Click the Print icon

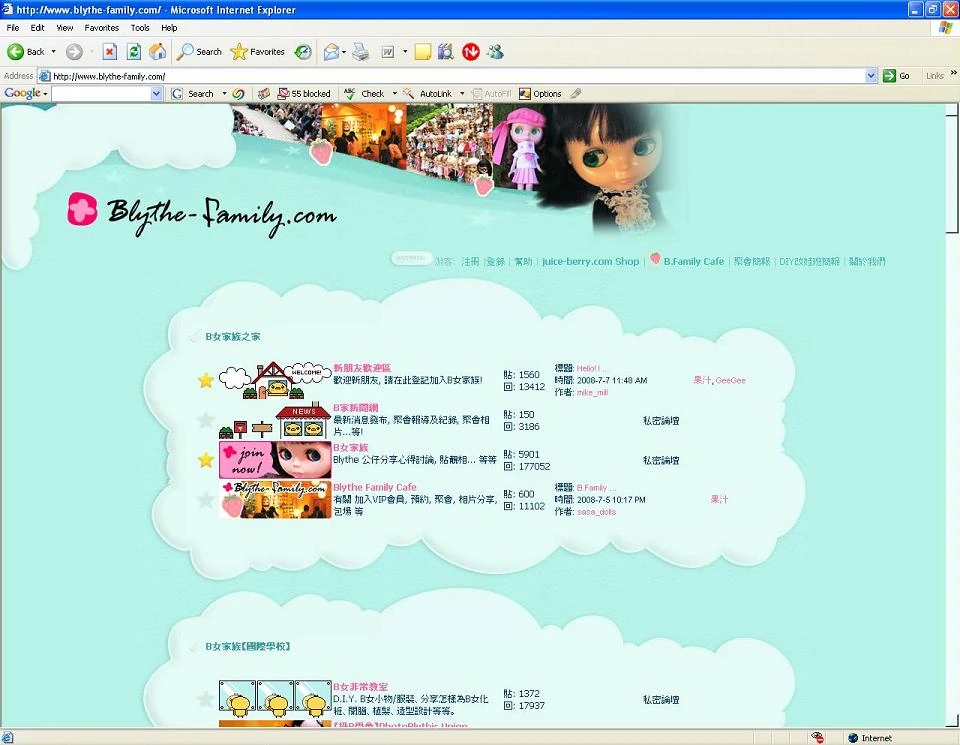pyautogui.click(x=359, y=51)
